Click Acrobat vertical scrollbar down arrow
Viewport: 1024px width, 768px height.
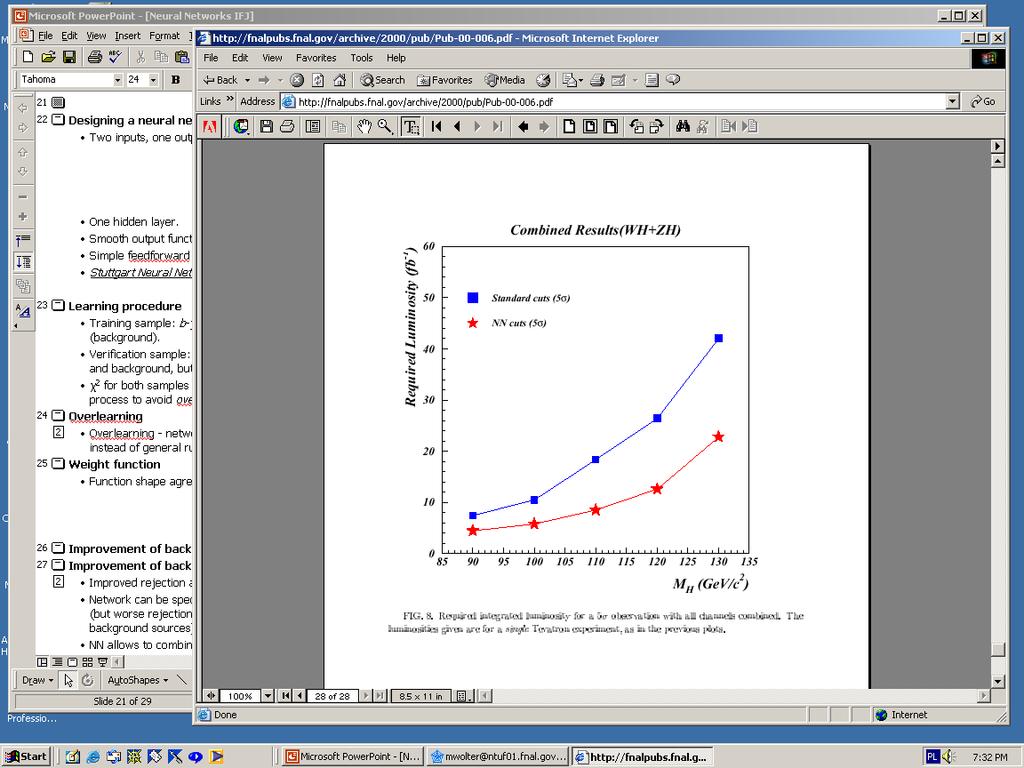point(997,681)
